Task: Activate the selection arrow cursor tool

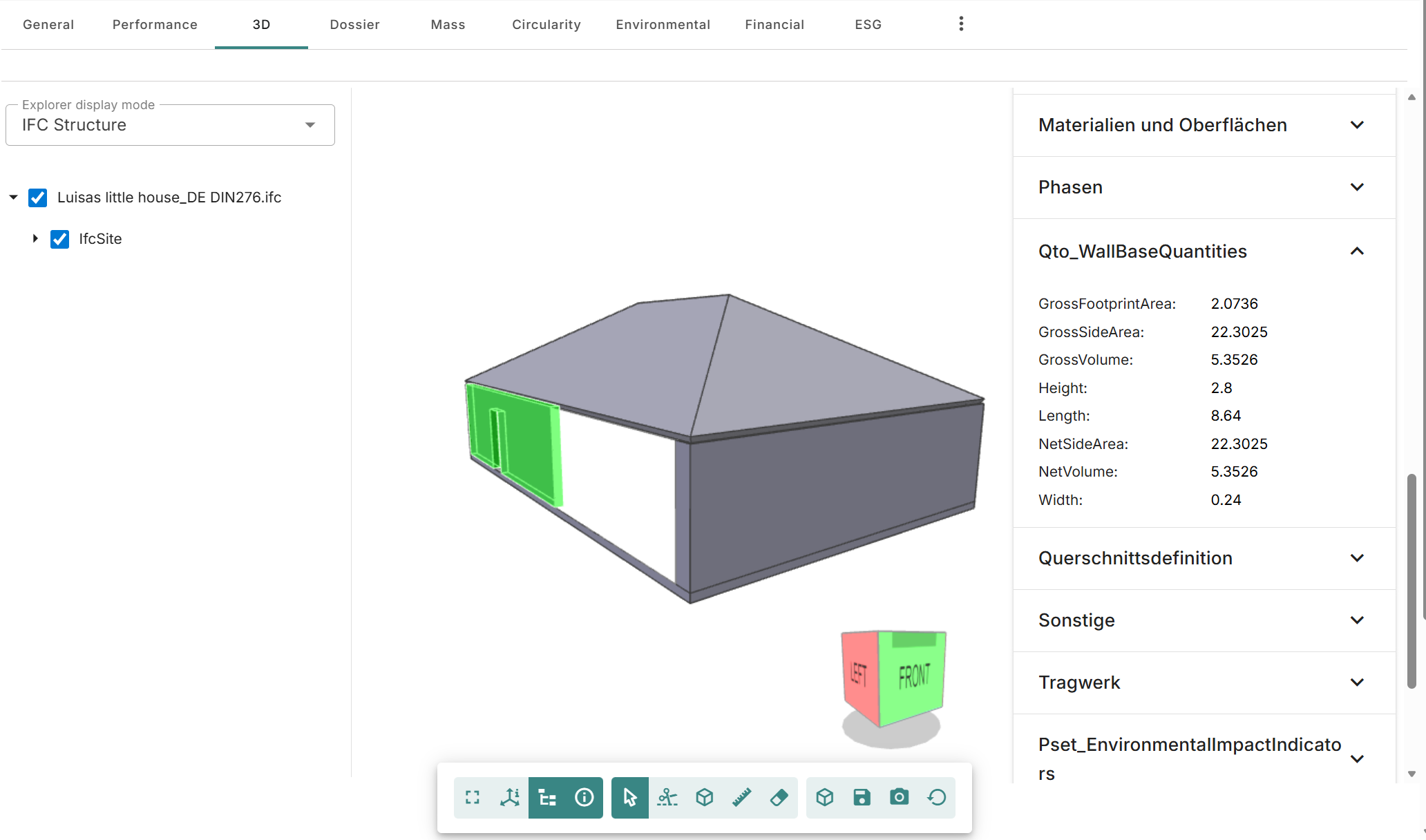Action: coord(629,797)
